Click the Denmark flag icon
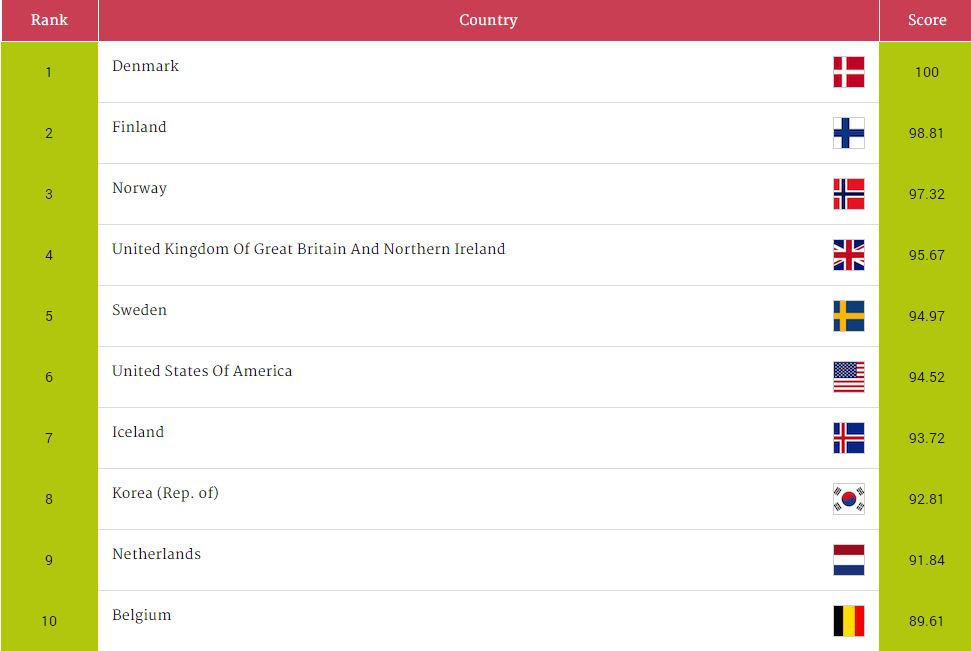 point(848,72)
